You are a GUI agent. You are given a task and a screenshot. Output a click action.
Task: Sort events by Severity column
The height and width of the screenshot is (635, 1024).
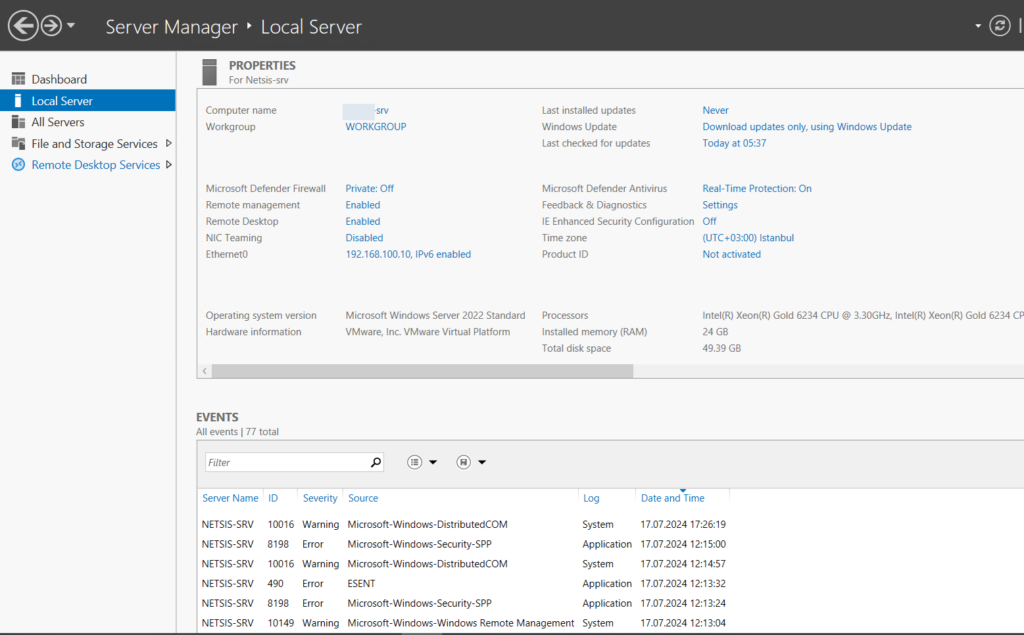(320, 498)
